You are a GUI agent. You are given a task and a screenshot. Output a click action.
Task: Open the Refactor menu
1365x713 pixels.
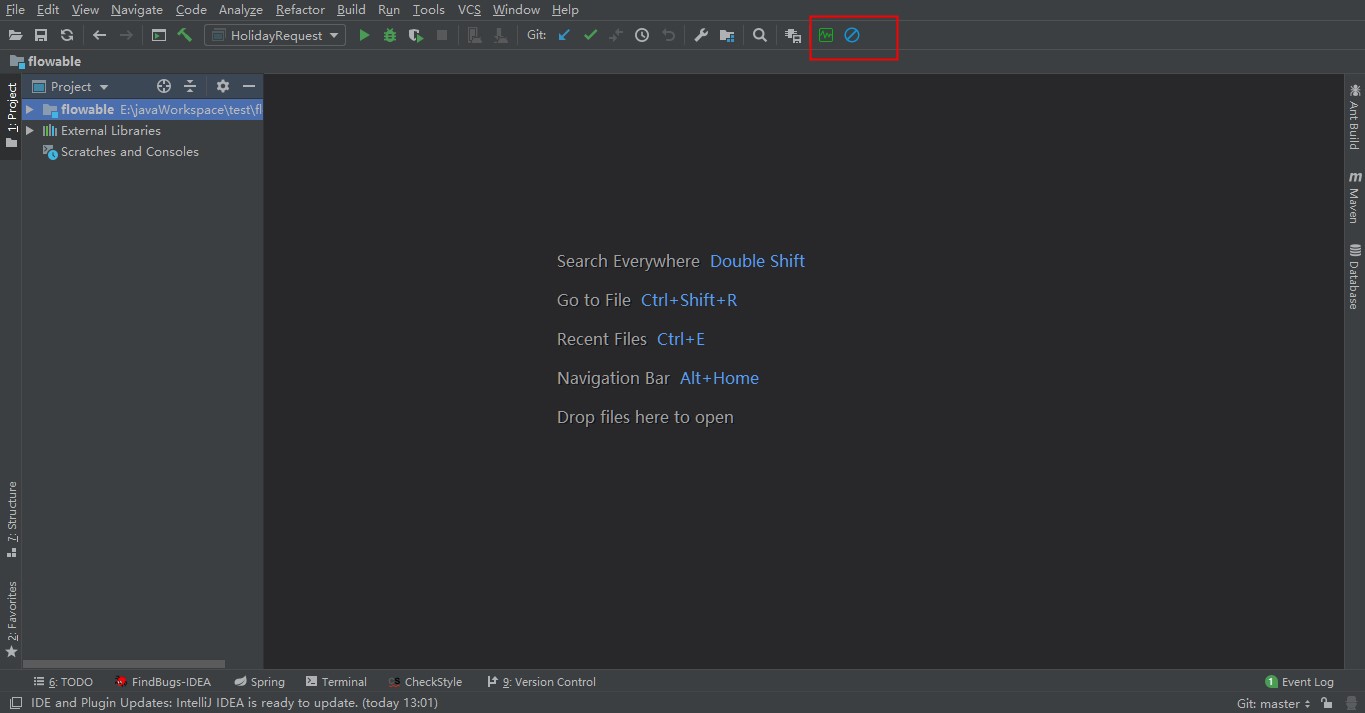300,10
